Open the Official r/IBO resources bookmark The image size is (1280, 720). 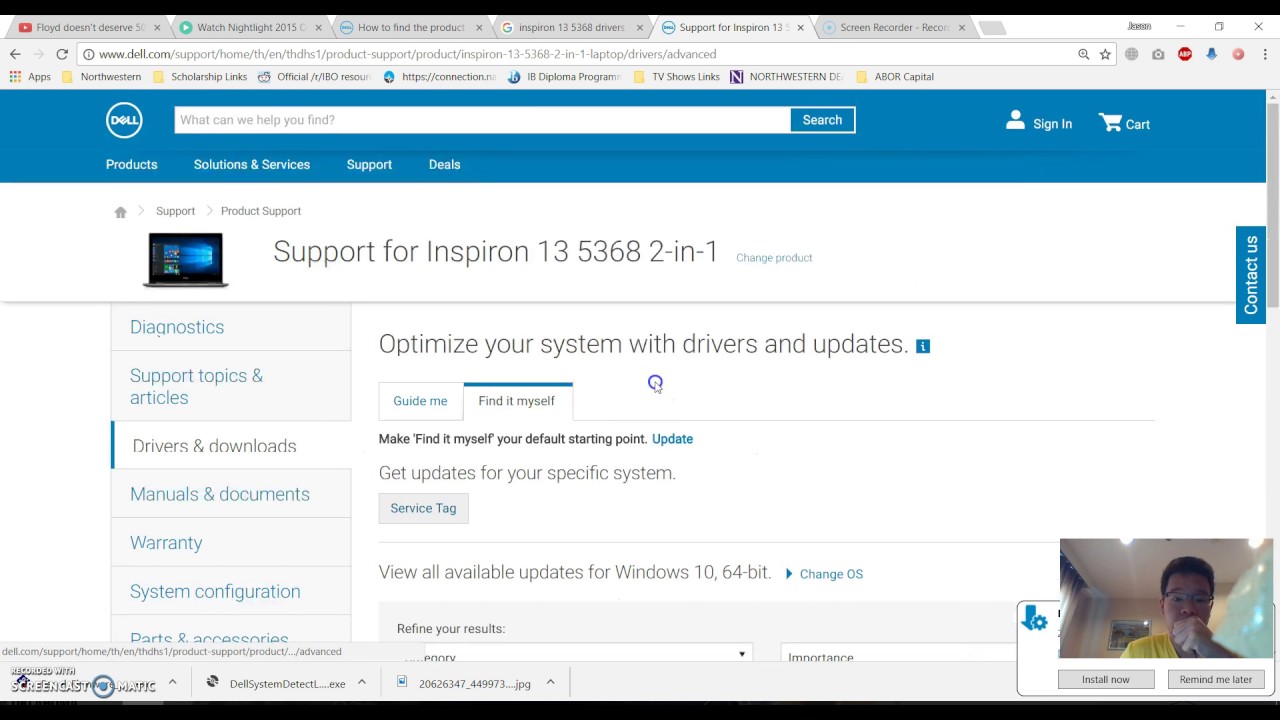[x=314, y=76]
